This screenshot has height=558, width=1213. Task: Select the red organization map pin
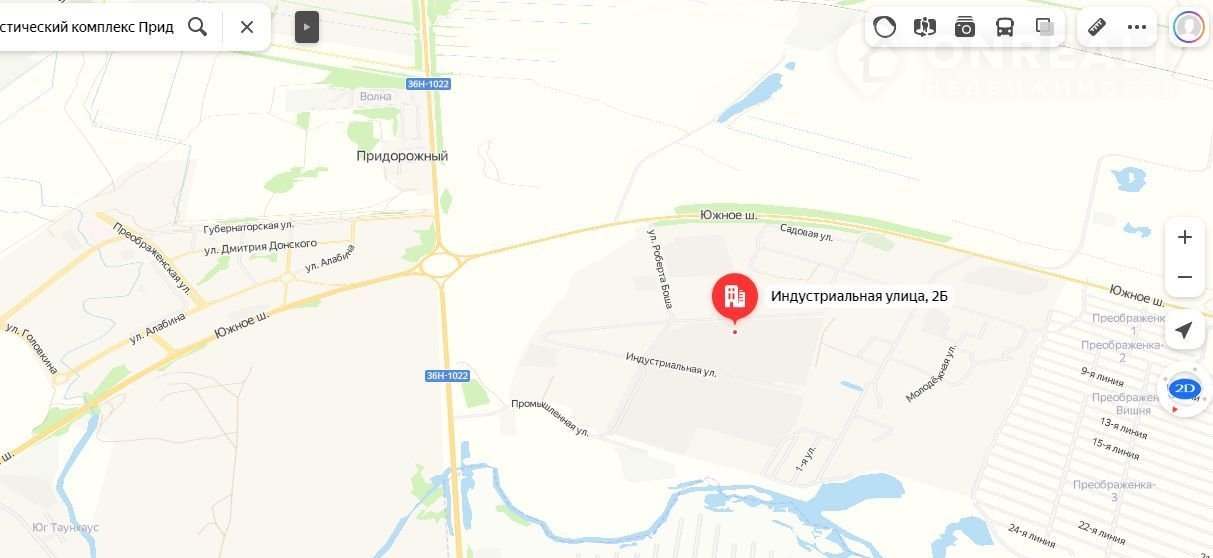pos(735,297)
